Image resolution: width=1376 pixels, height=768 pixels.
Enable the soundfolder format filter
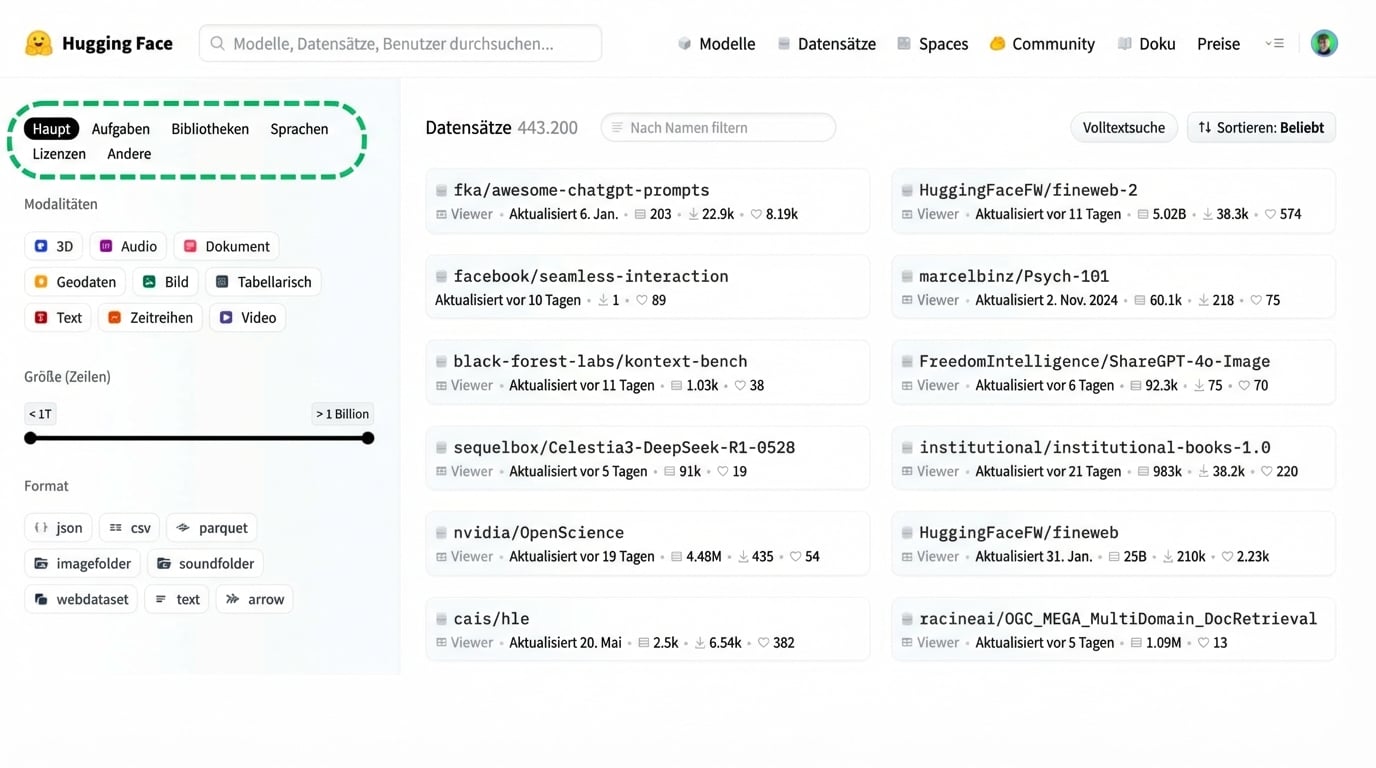[x=205, y=563]
